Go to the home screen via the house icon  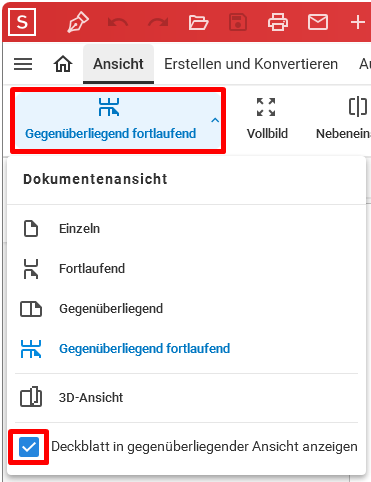tap(63, 64)
